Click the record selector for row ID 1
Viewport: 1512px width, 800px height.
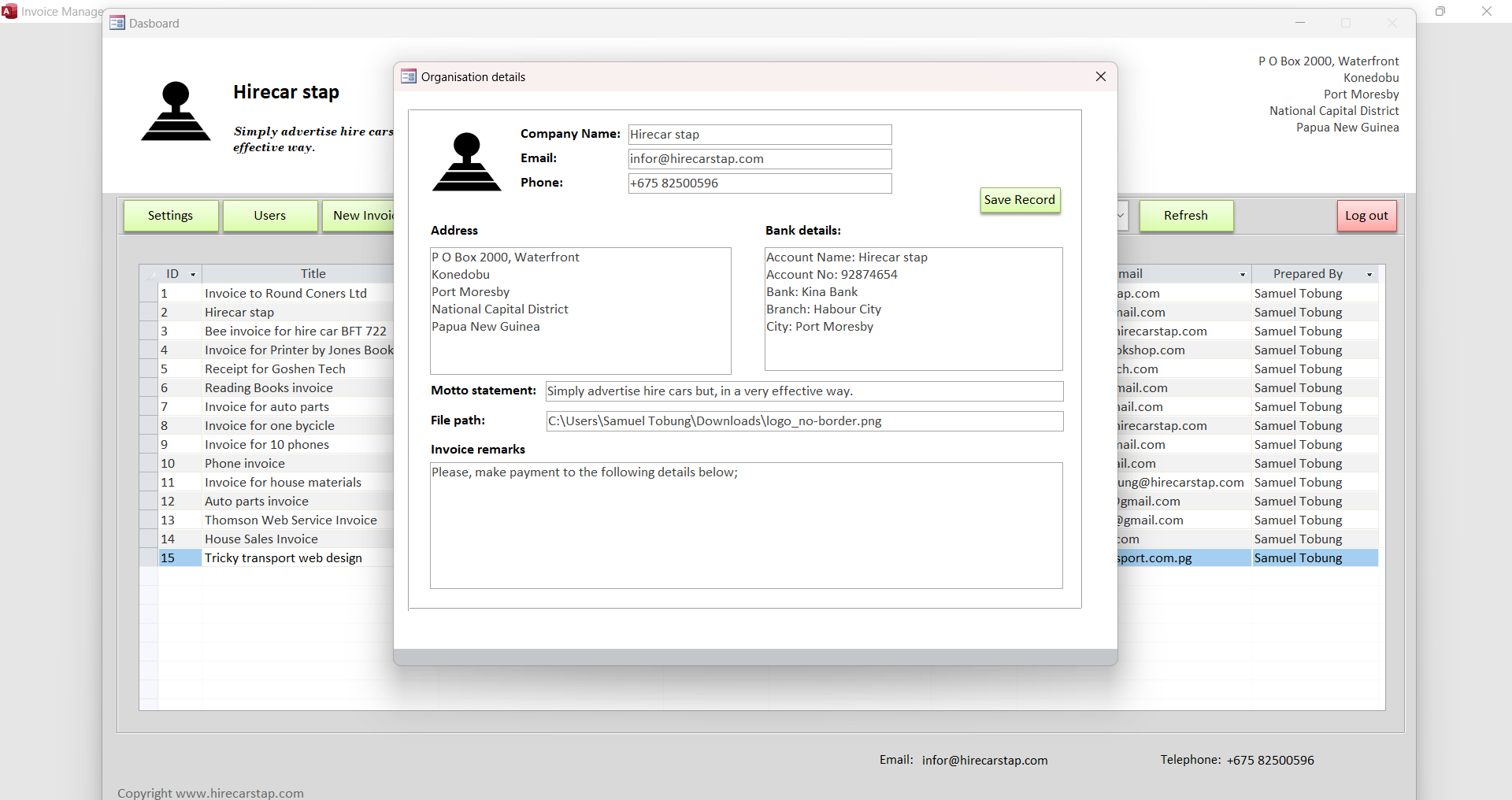(x=149, y=293)
